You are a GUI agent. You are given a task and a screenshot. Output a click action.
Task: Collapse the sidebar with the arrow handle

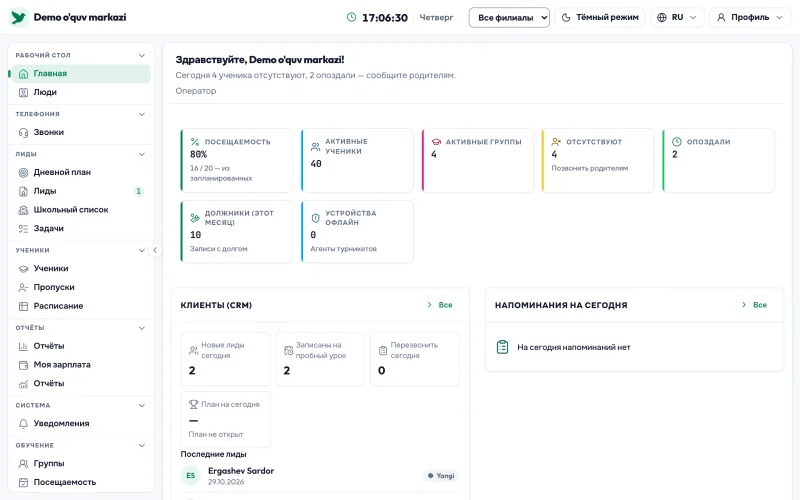[155, 250]
